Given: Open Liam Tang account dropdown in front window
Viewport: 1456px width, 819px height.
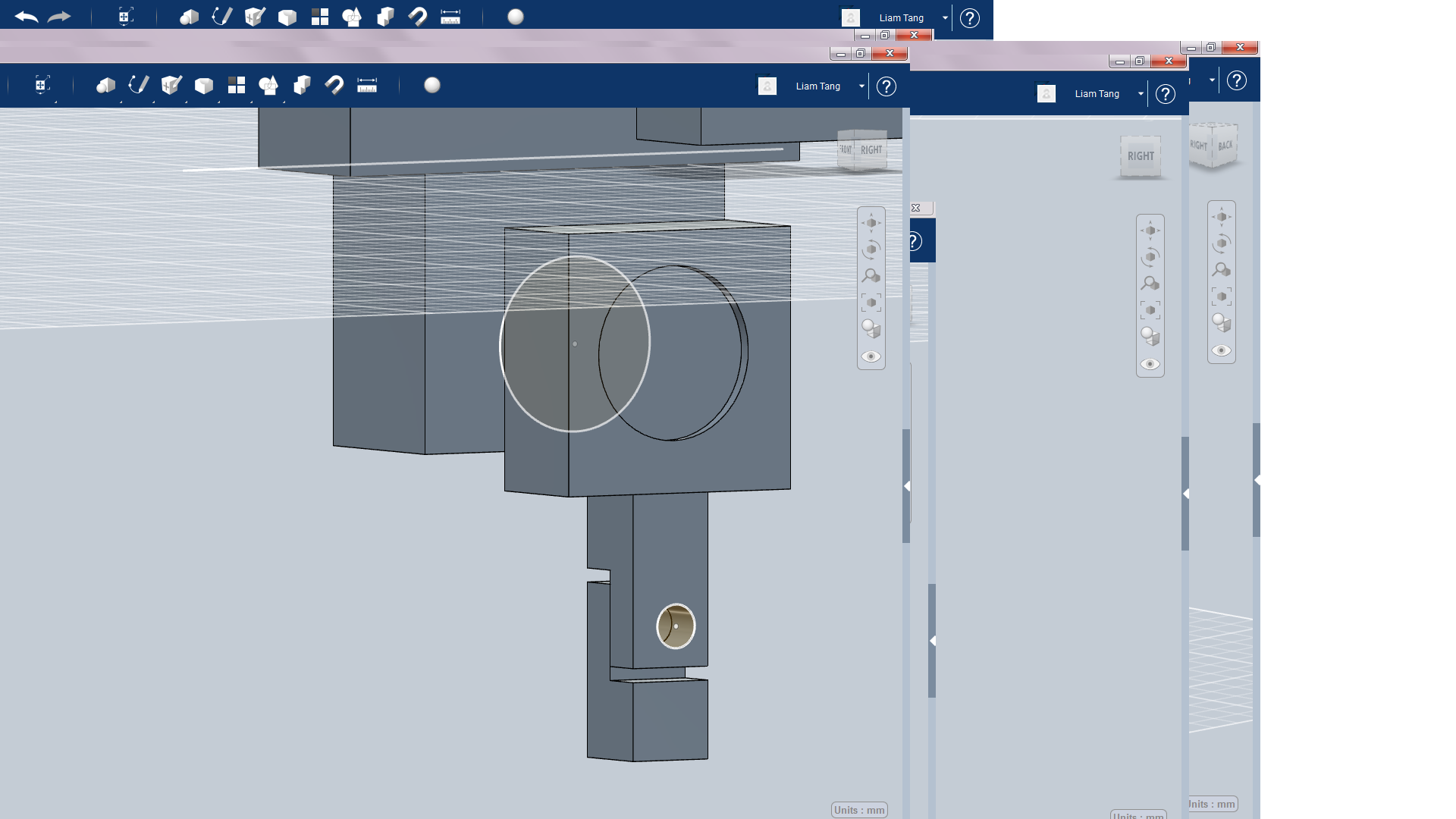Looking at the screenshot, I should (x=861, y=86).
